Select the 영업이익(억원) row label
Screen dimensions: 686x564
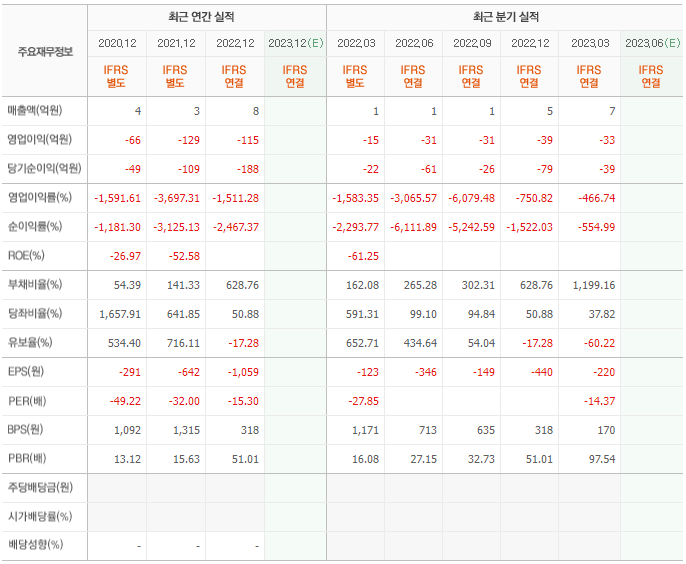40,140
